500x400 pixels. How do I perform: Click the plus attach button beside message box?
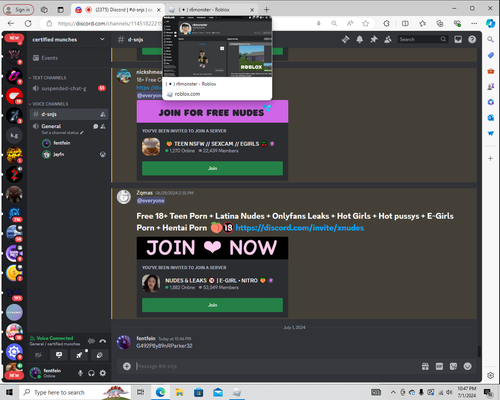tap(127, 366)
